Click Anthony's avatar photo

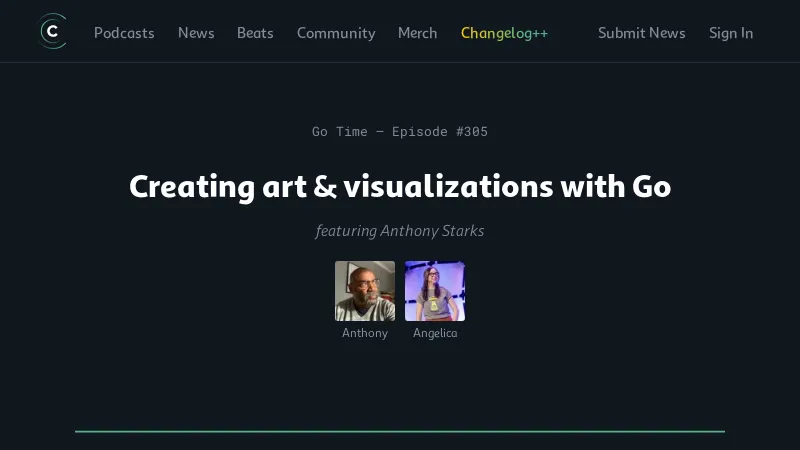coord(365,291)
